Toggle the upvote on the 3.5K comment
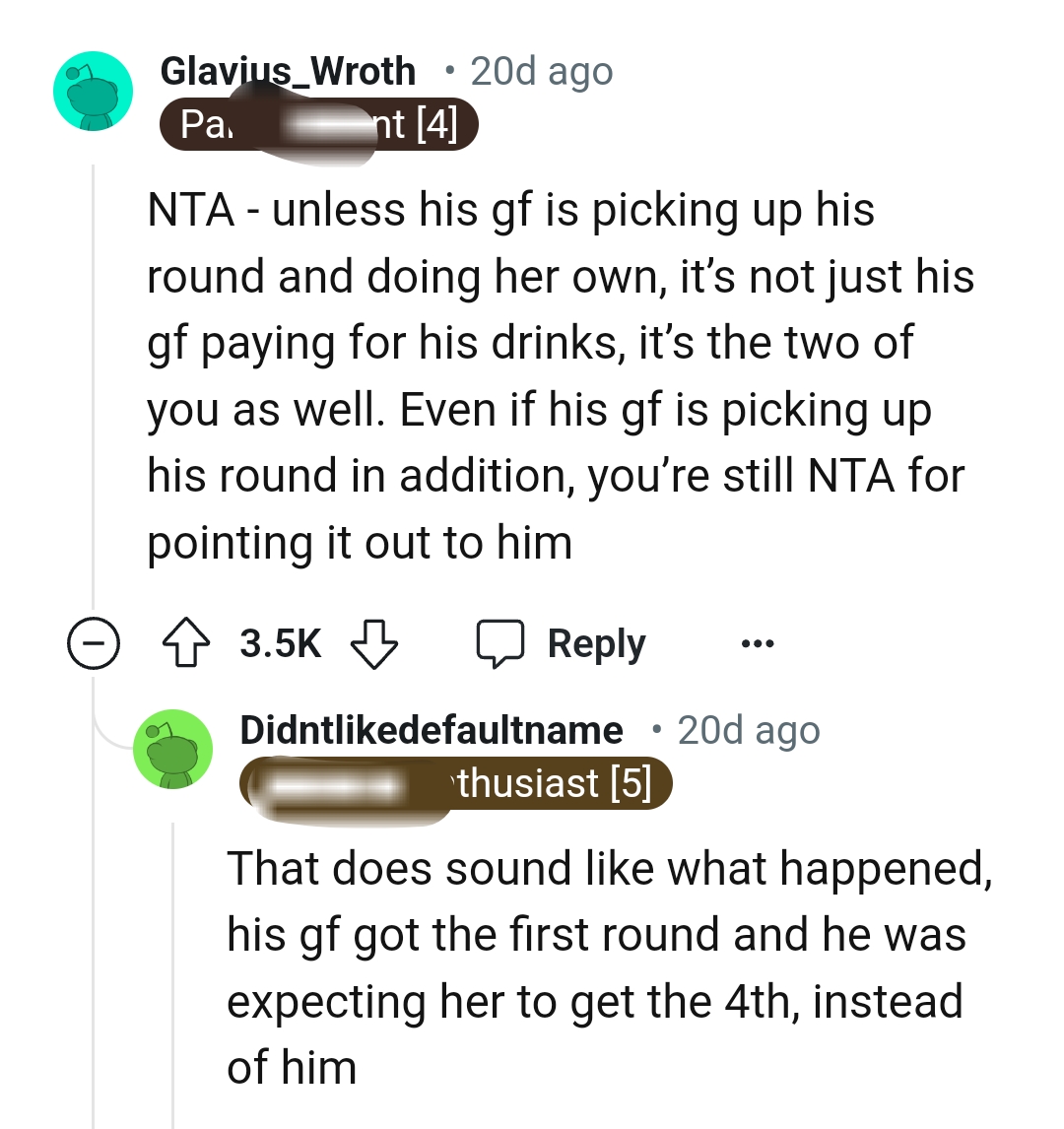This screenshot has height=1129, width=1064. click(x=186, y=642)
